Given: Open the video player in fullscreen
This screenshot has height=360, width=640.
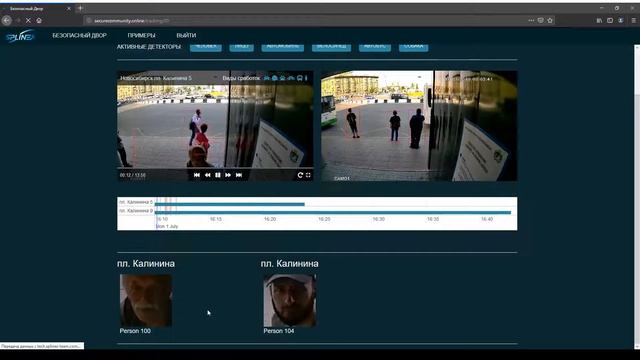Looking at the screenshot, I should coord(308,175).
